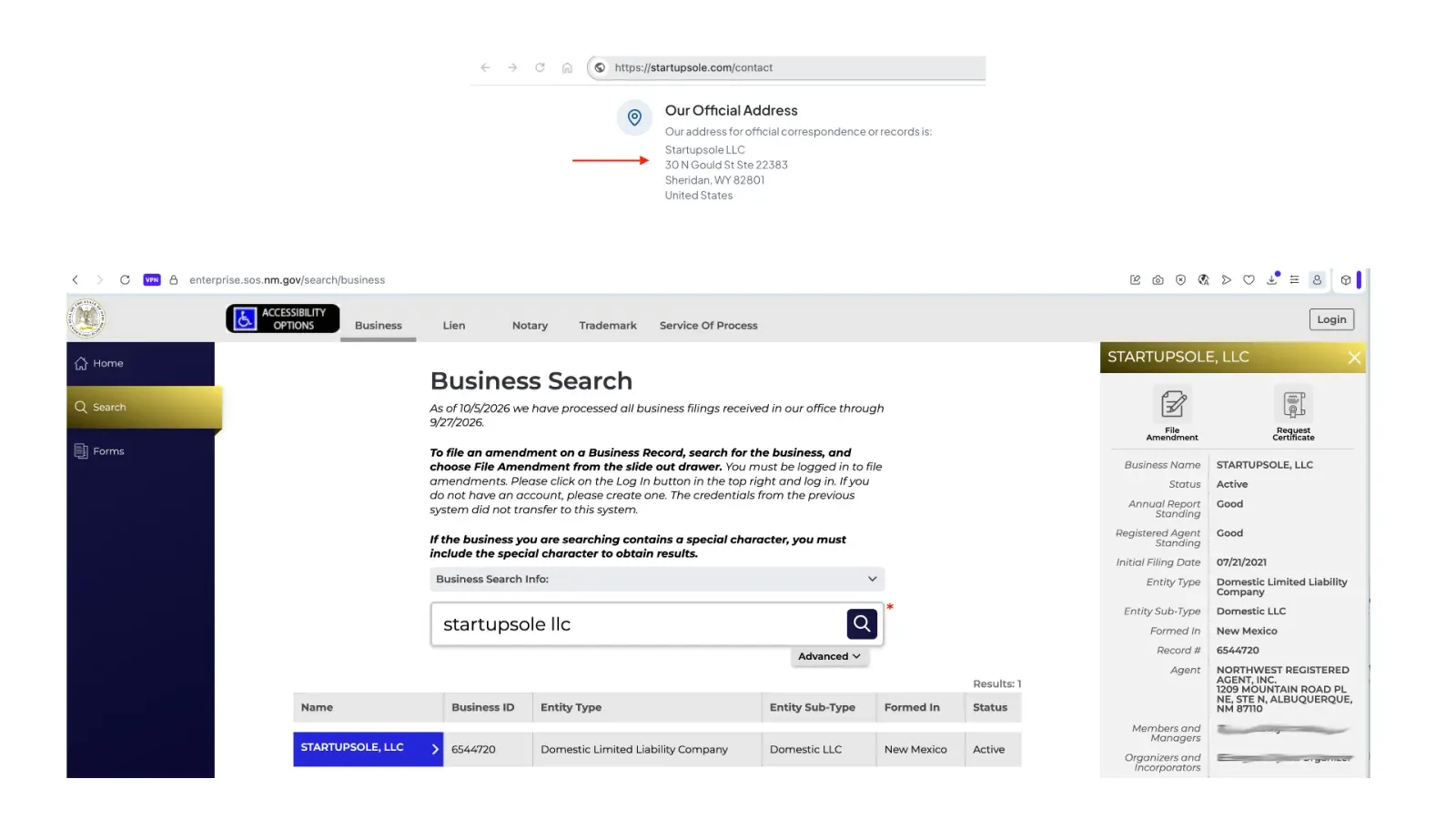
Task: Expand the STARTUPSOLE, LLC row chevron
Action: 435,749
